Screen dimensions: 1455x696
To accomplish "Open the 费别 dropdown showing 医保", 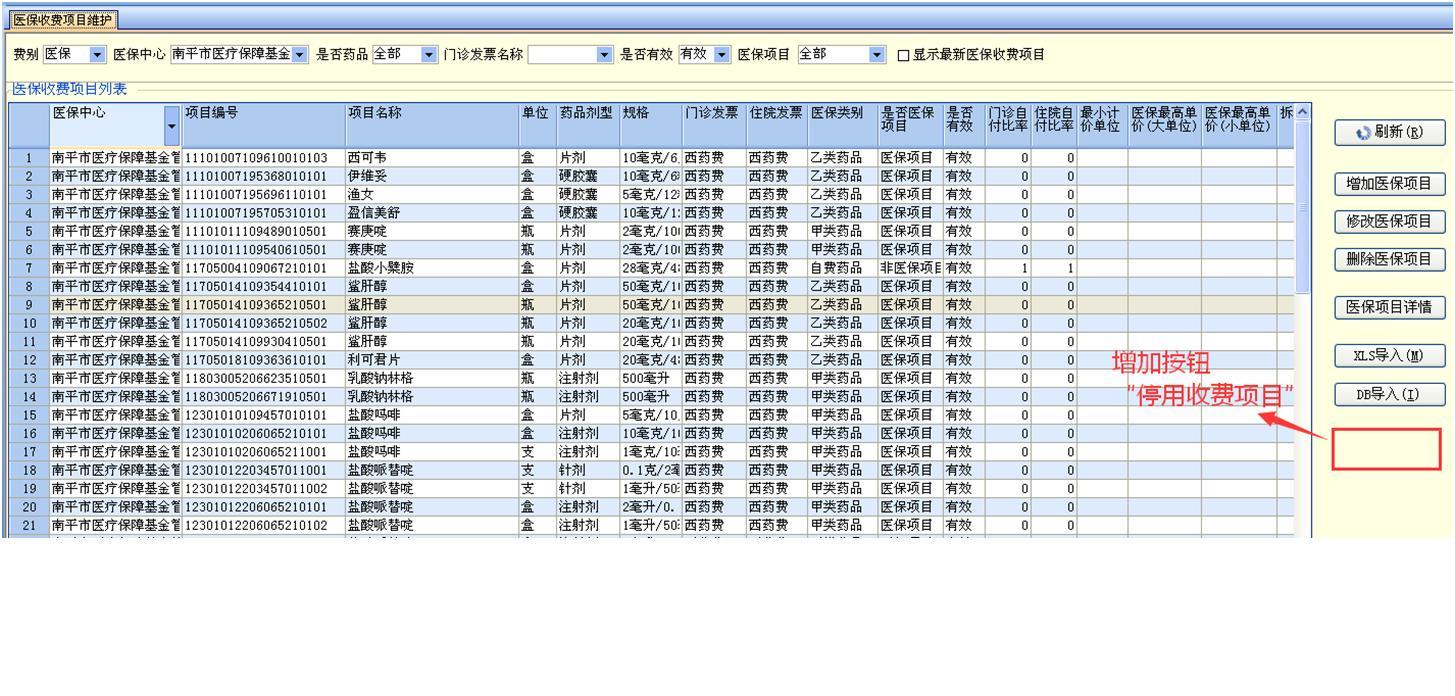I will (x=97, y=54).
